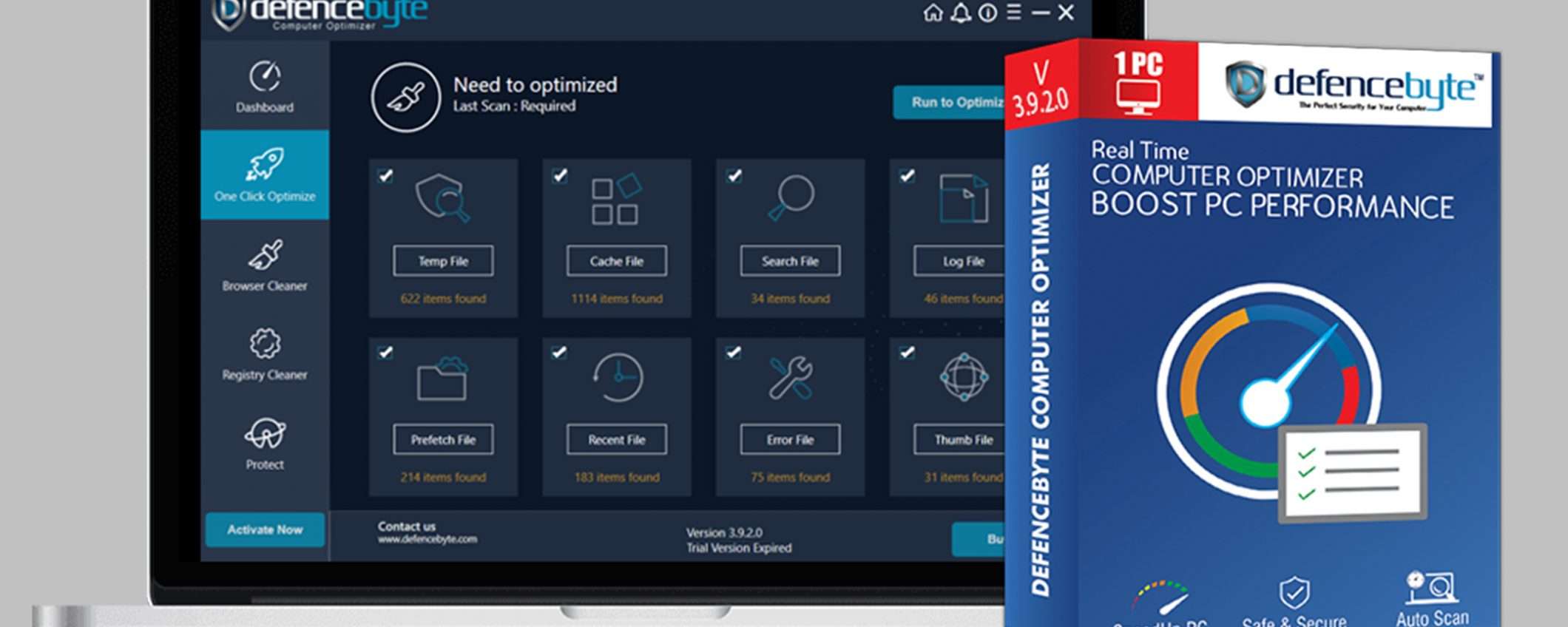Screen dimensions: 1568x627
Task: Click the Recent File clock icon
Action: 617,377
